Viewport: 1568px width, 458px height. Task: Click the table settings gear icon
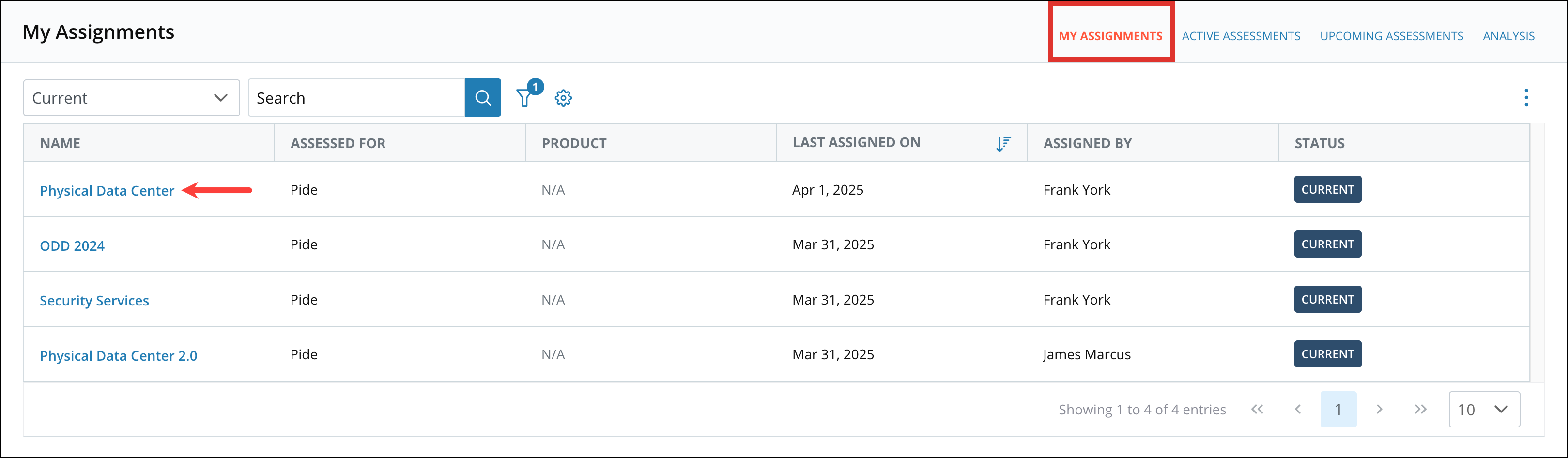563,97
